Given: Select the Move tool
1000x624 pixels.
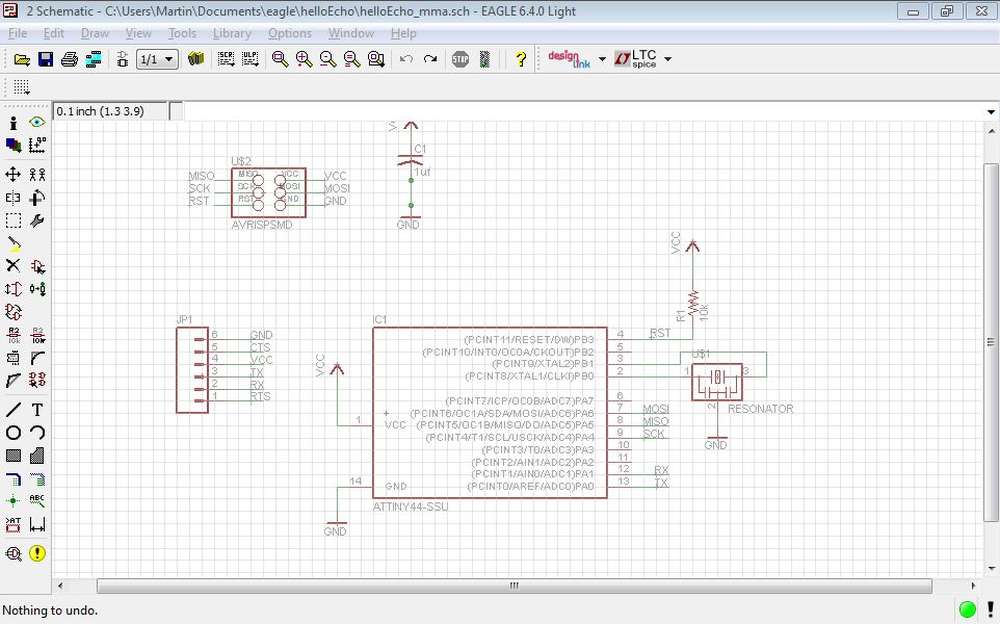Looking at the screenshot, I should 13,174.
